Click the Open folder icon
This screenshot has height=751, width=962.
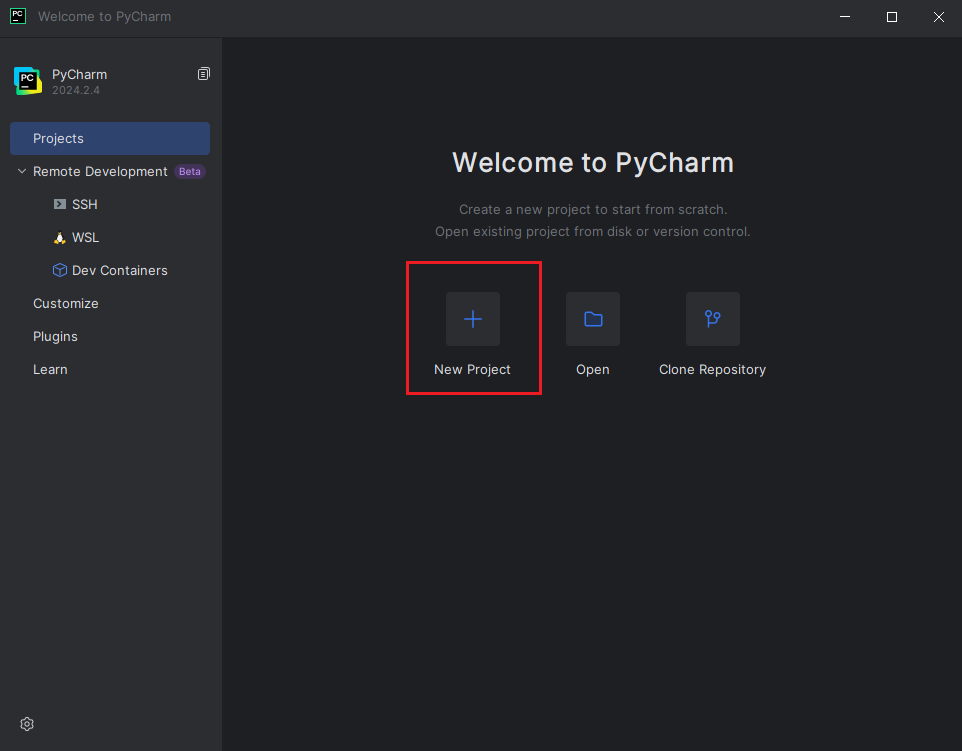click(x=593, y=319)
